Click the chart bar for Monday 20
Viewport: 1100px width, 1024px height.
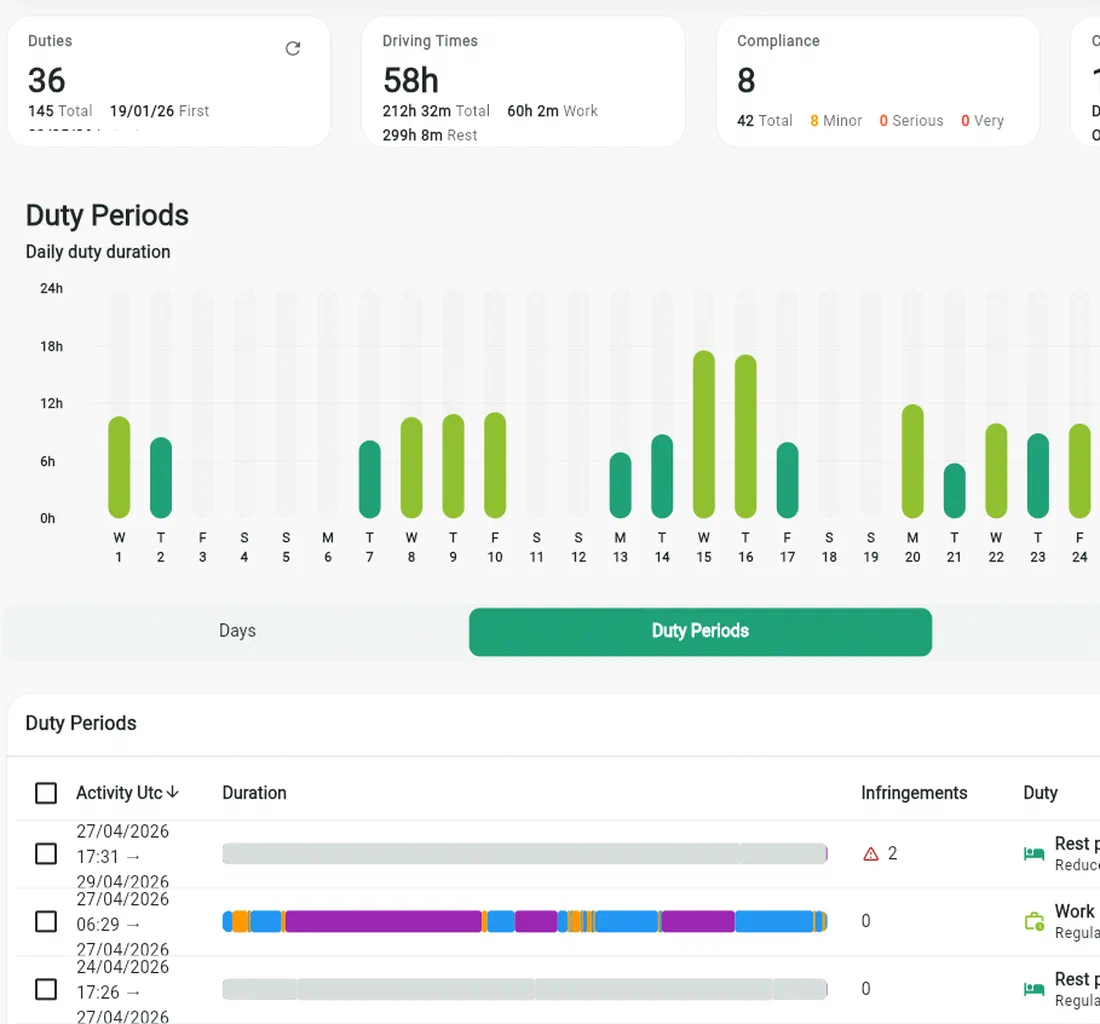pyautogui.click(x=912, y=461)
